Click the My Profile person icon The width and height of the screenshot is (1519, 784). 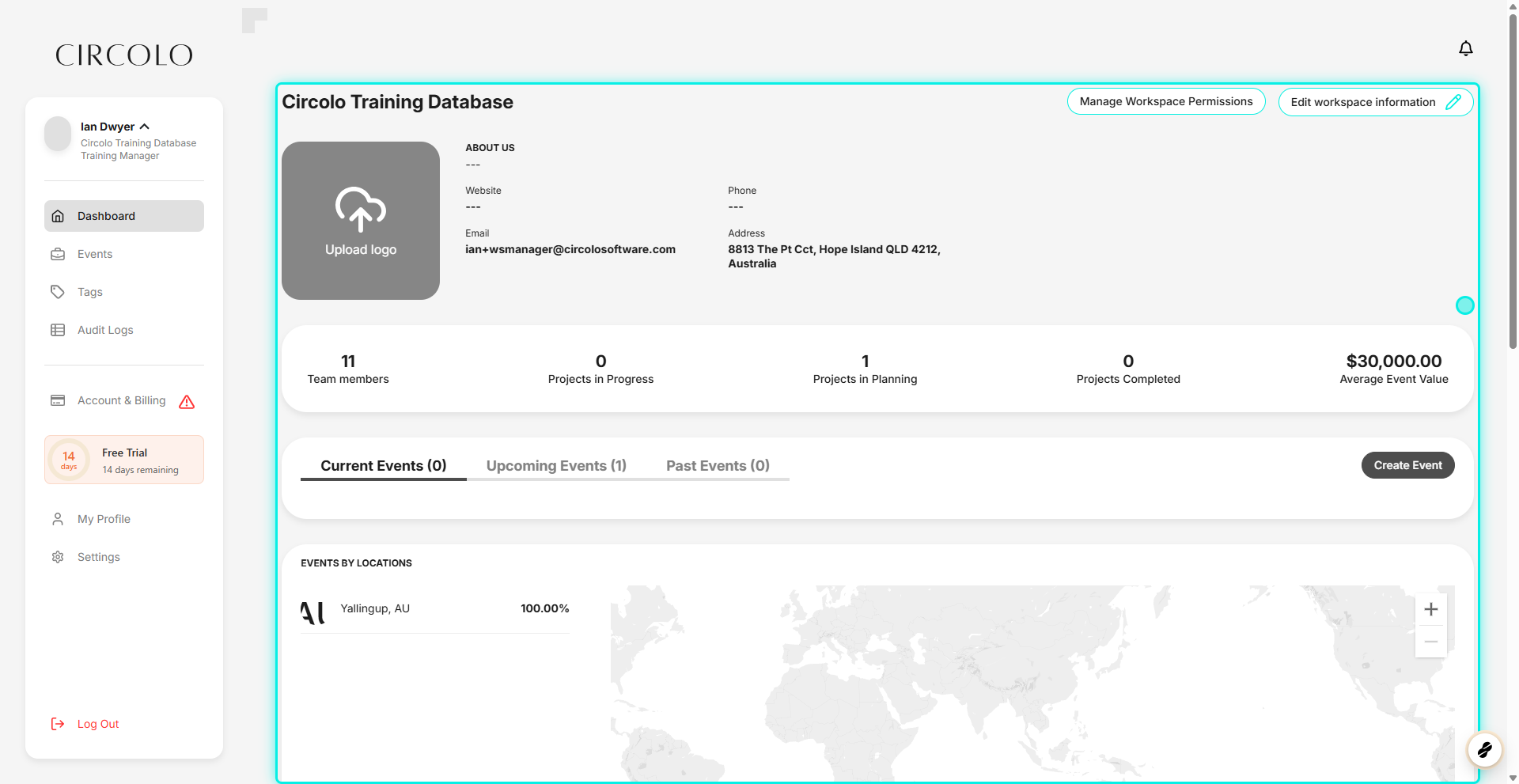coord(58,519)
